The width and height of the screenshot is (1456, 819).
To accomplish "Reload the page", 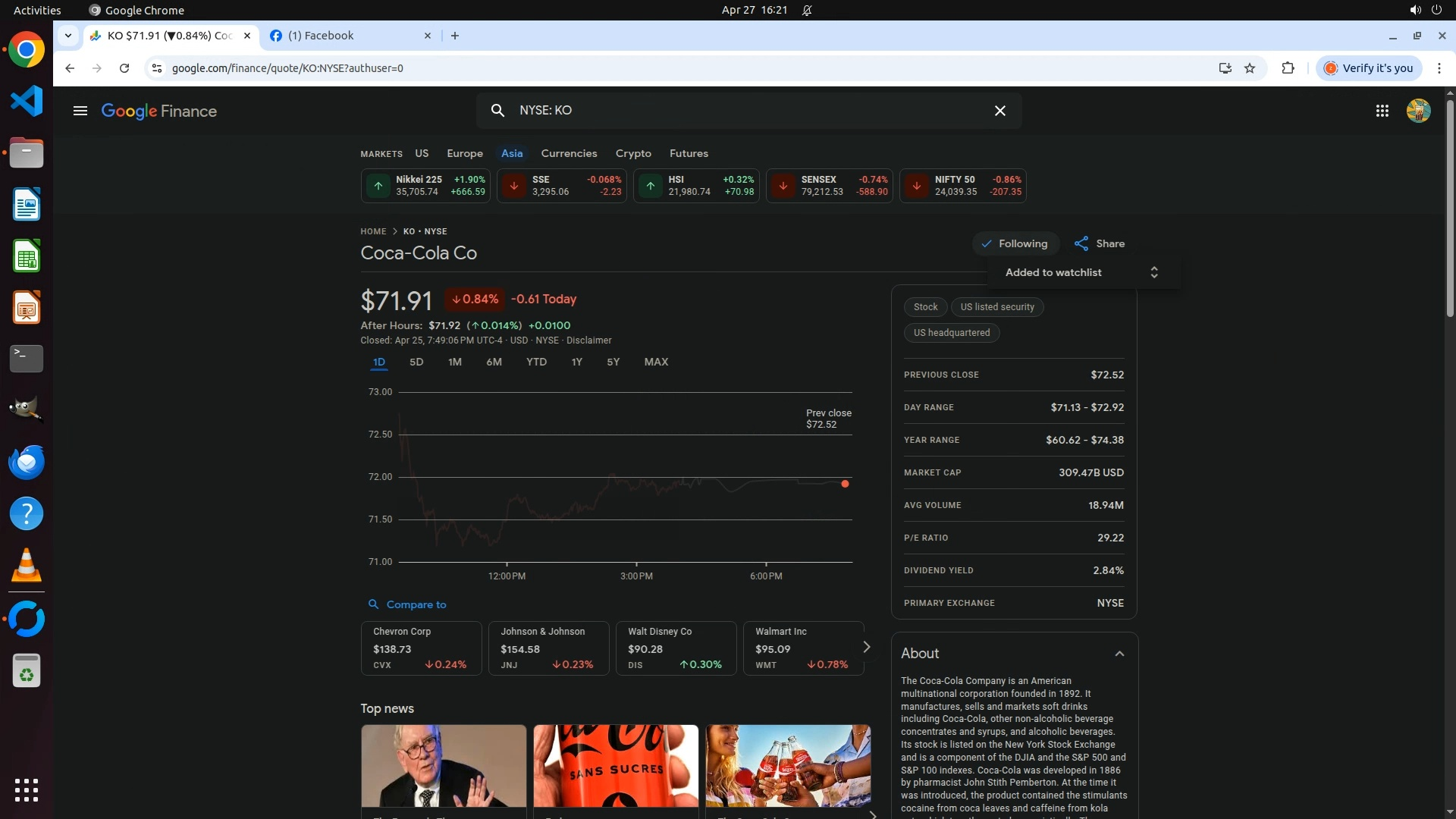I will [124, 68].
